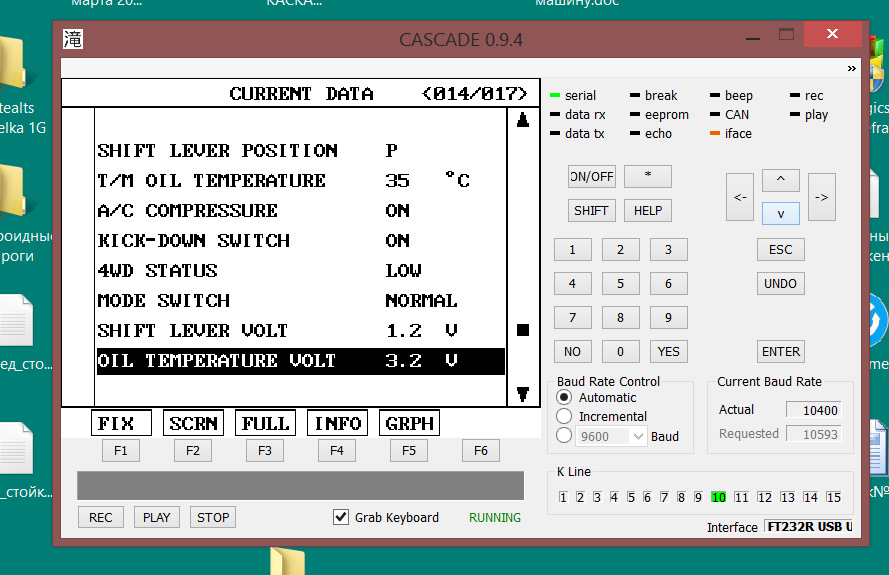Click the UNDO button
Image resolution: width=889 pixels, height=575 pixels.
[781, 284]
